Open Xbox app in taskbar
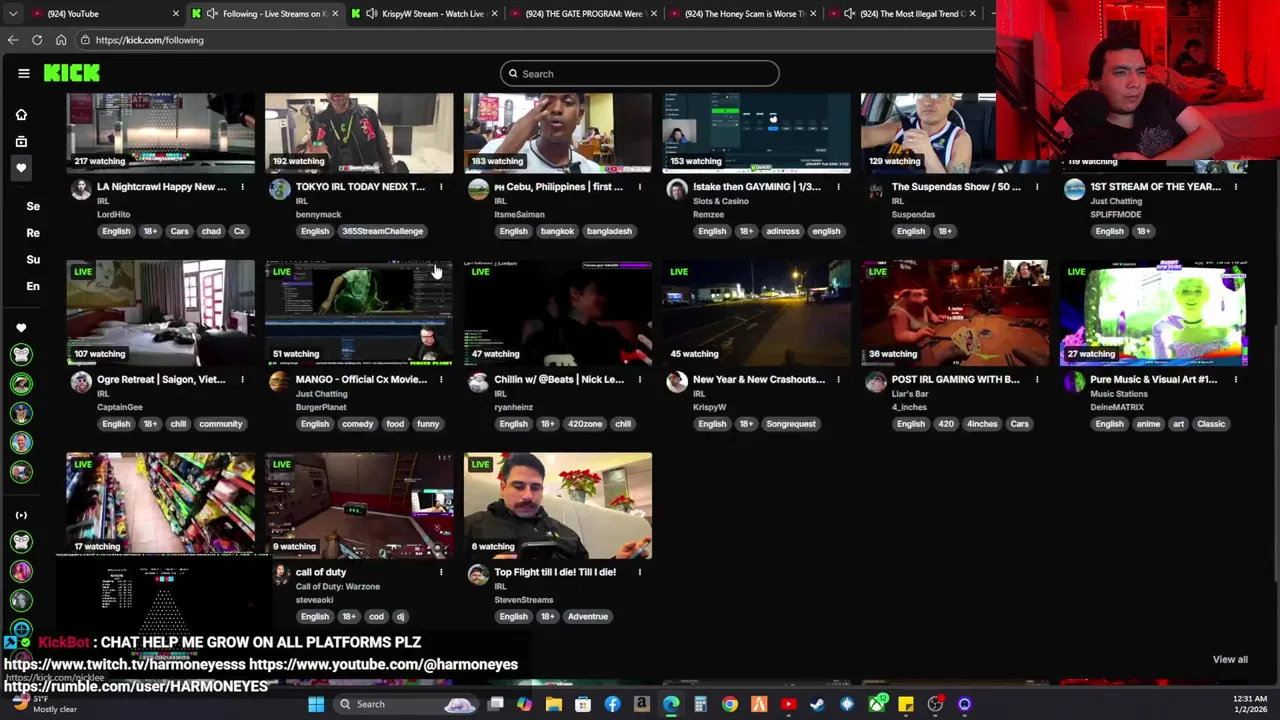 [877, 704]
